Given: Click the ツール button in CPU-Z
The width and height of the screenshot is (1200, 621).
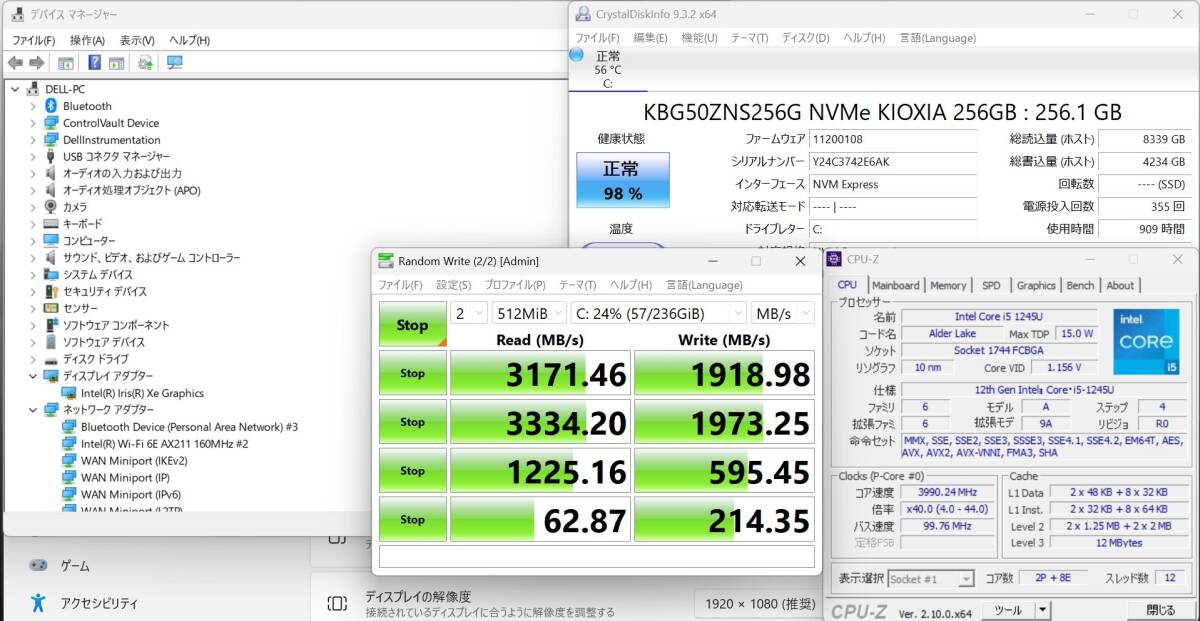Looking at the screenshot, I should [1008, 609].
